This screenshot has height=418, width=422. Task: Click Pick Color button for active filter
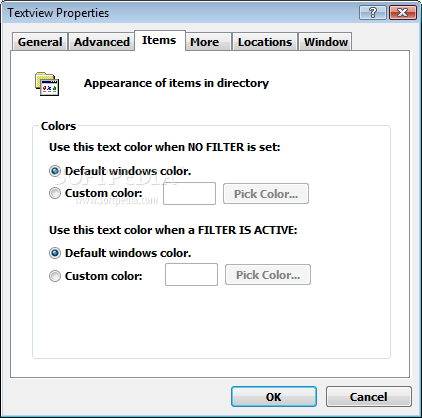click(268, 275)
